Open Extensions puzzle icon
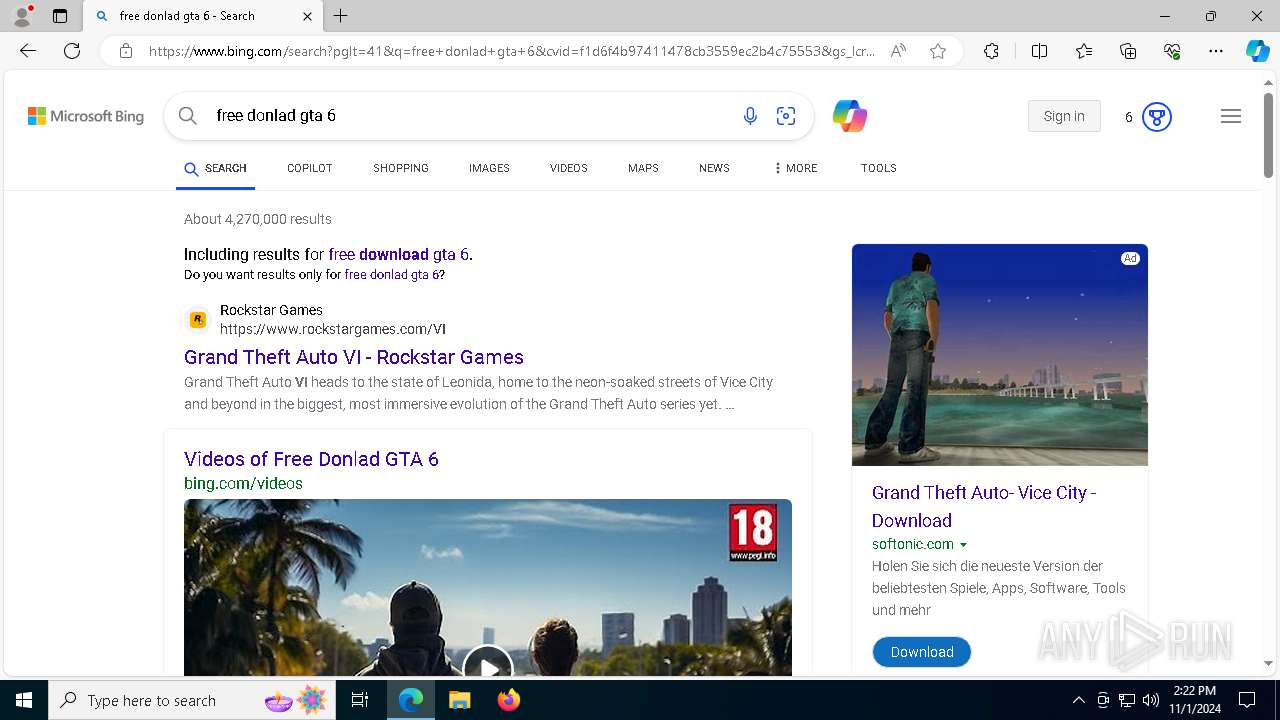 click(991, 51)
